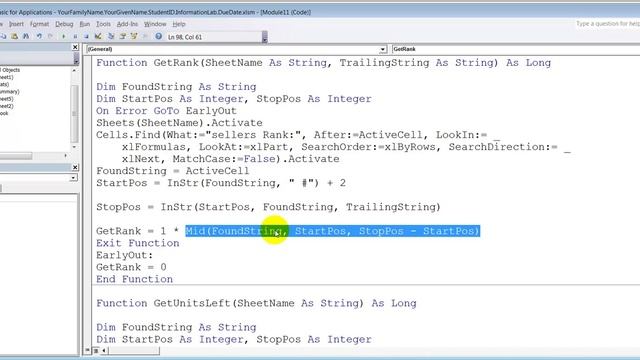Image resolution: width=640 pixels, height=360 pixels.
Task: Click the Redo toolbar icon
Action: [x=50, y=36]
